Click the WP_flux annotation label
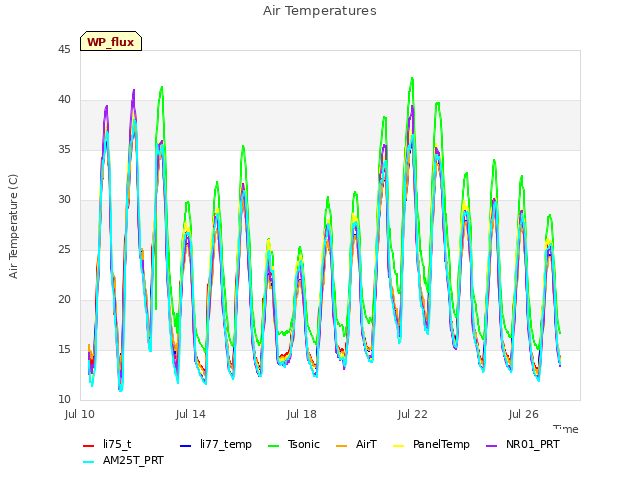This screenshot has width=640, height=480. coord(111,42)
